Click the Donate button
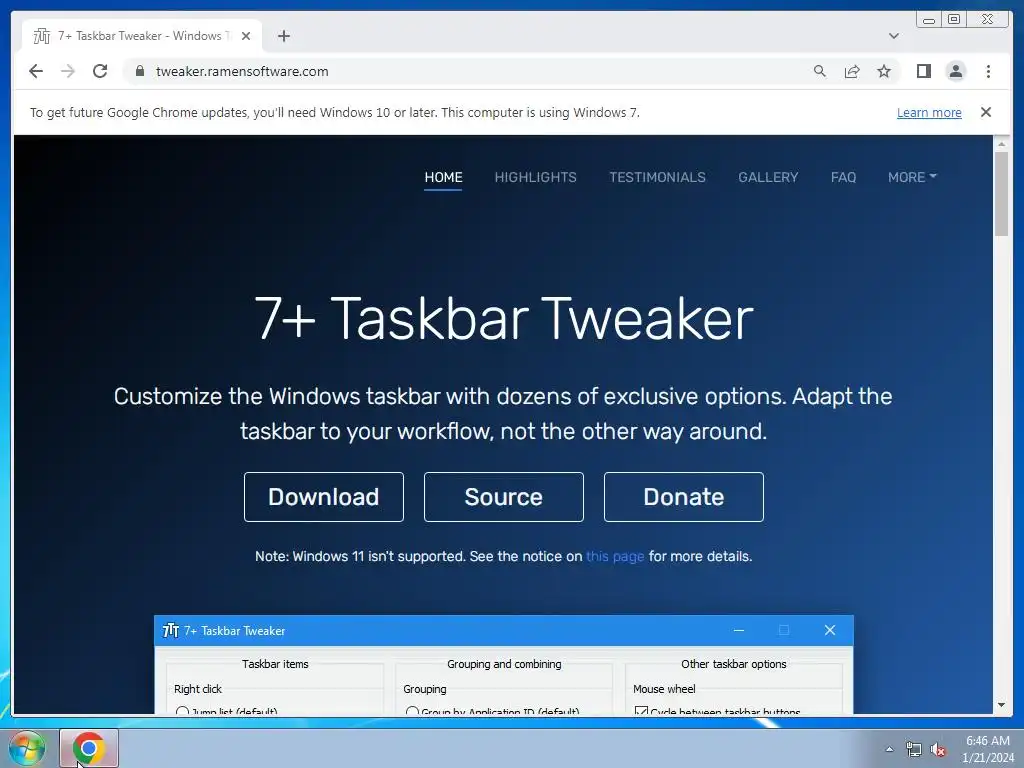Image resolution: width=1024 pixels, height=768 pixels. pos(684,497)
